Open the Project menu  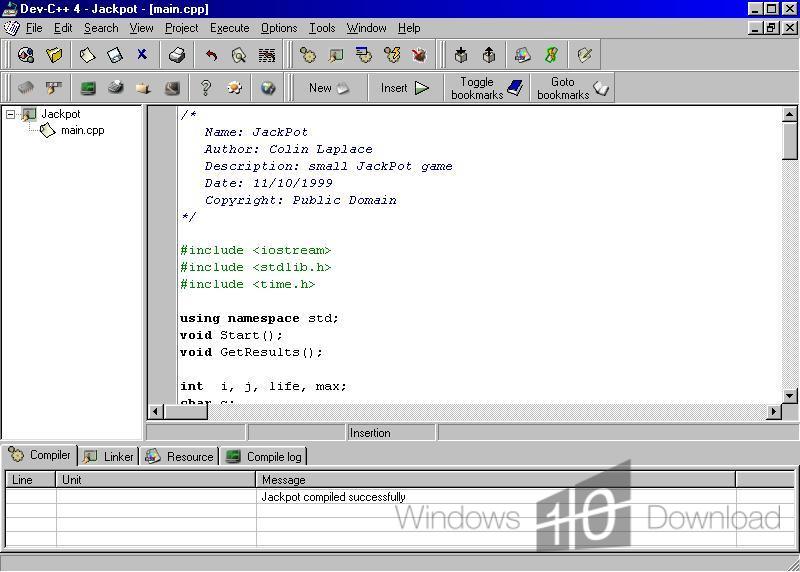point(181,28)
